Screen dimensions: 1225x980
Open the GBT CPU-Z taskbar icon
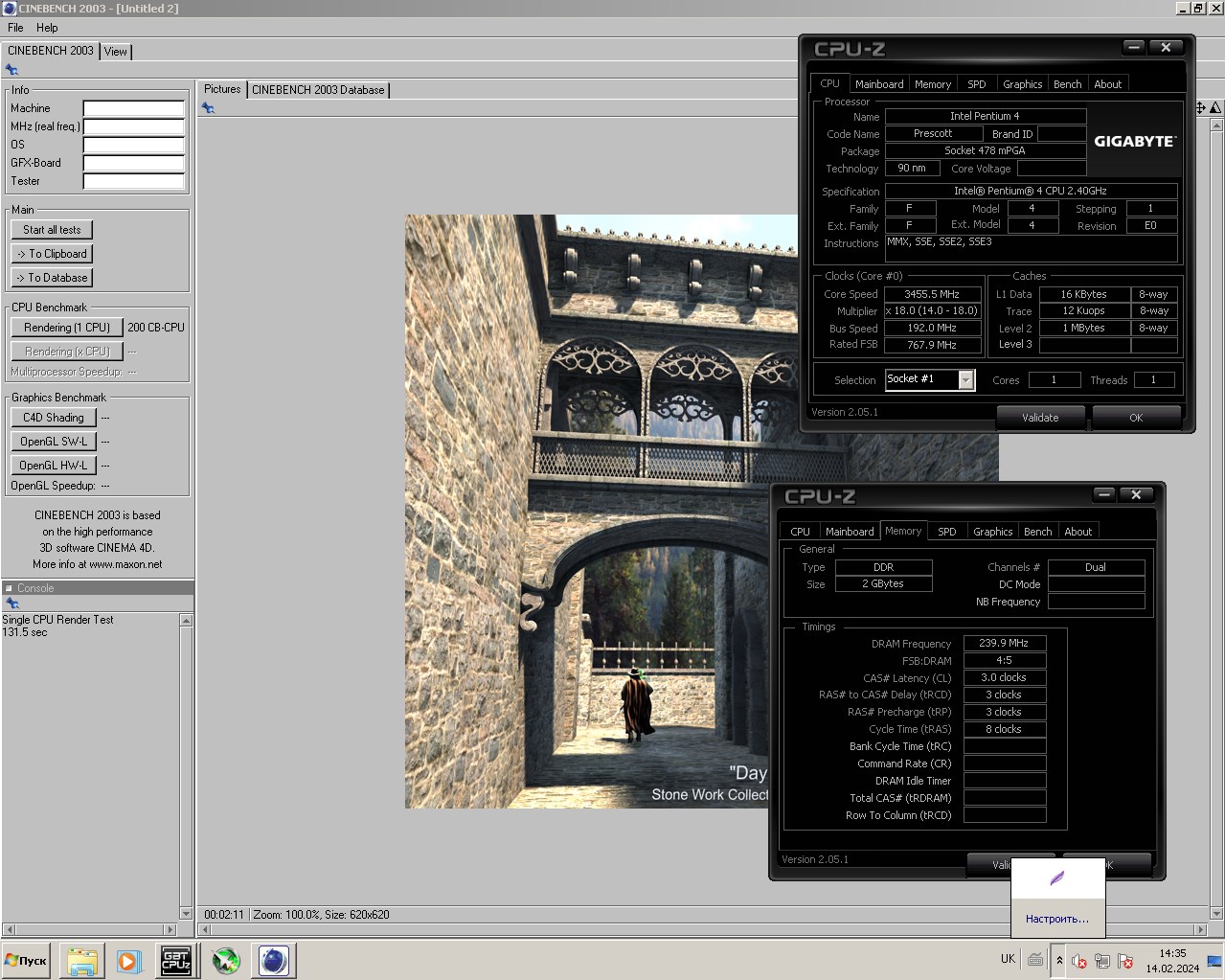[x=175, y=961]
